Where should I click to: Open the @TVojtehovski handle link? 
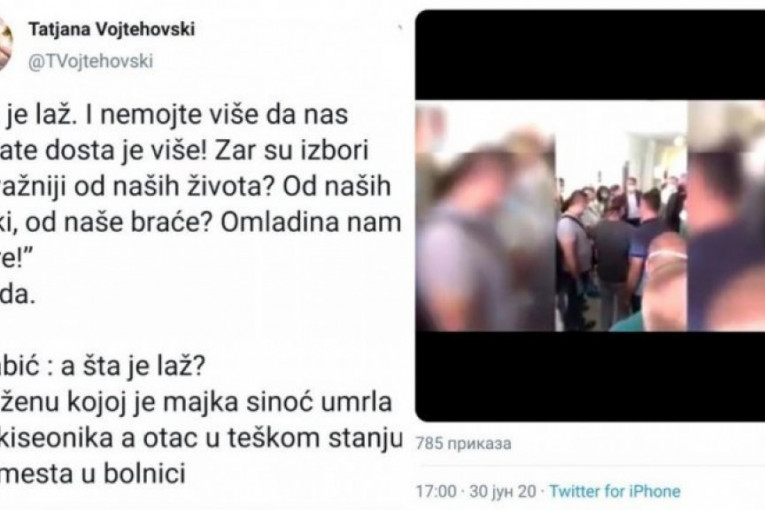91,61
